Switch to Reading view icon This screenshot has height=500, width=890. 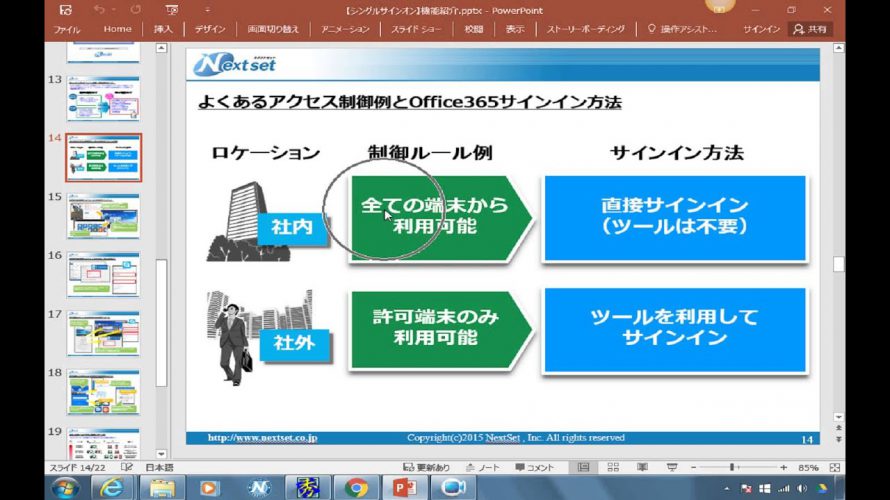[643, 467]
